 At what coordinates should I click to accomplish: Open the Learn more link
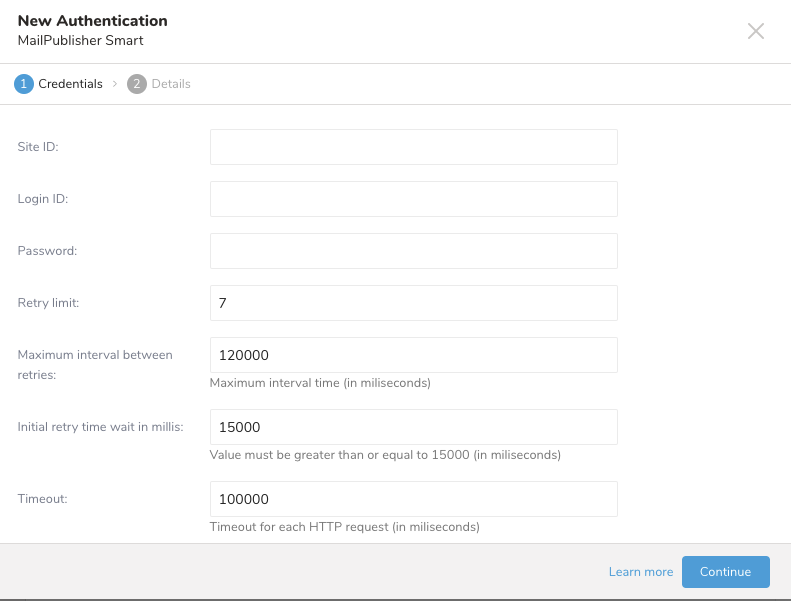[x=640, y=572]
